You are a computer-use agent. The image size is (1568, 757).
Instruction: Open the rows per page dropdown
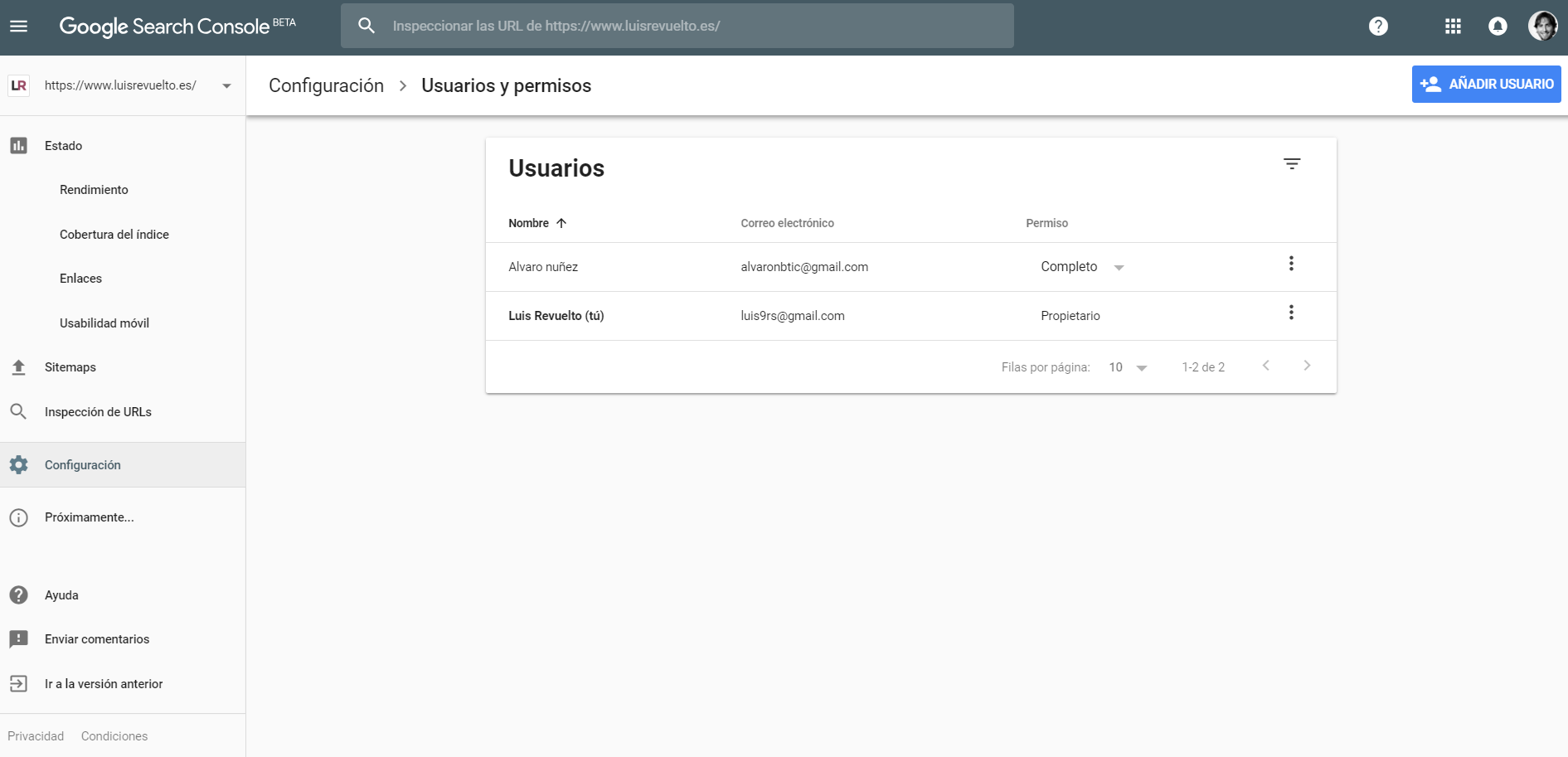click(x=1128, y=367)
